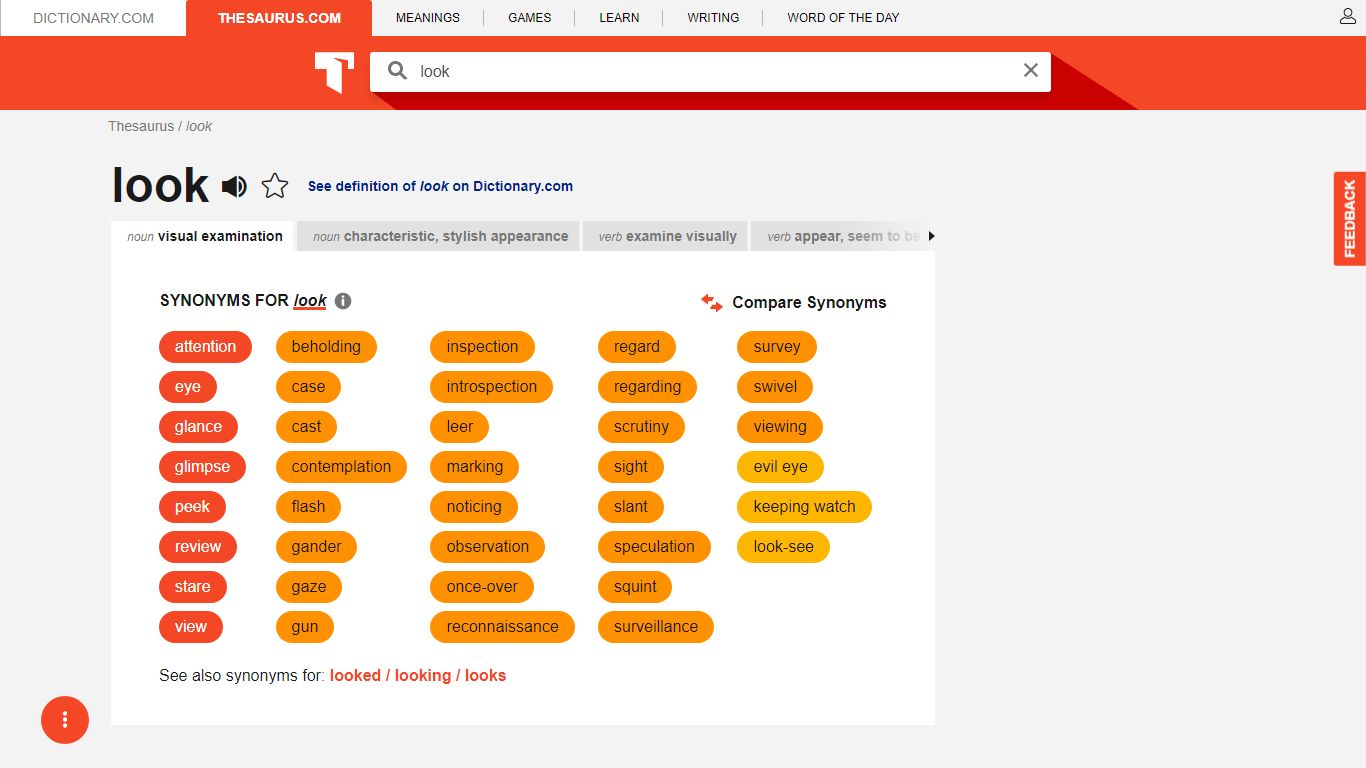Click the synonym beholding
This screenshot has height=768, width=1366.
point(326,347)
